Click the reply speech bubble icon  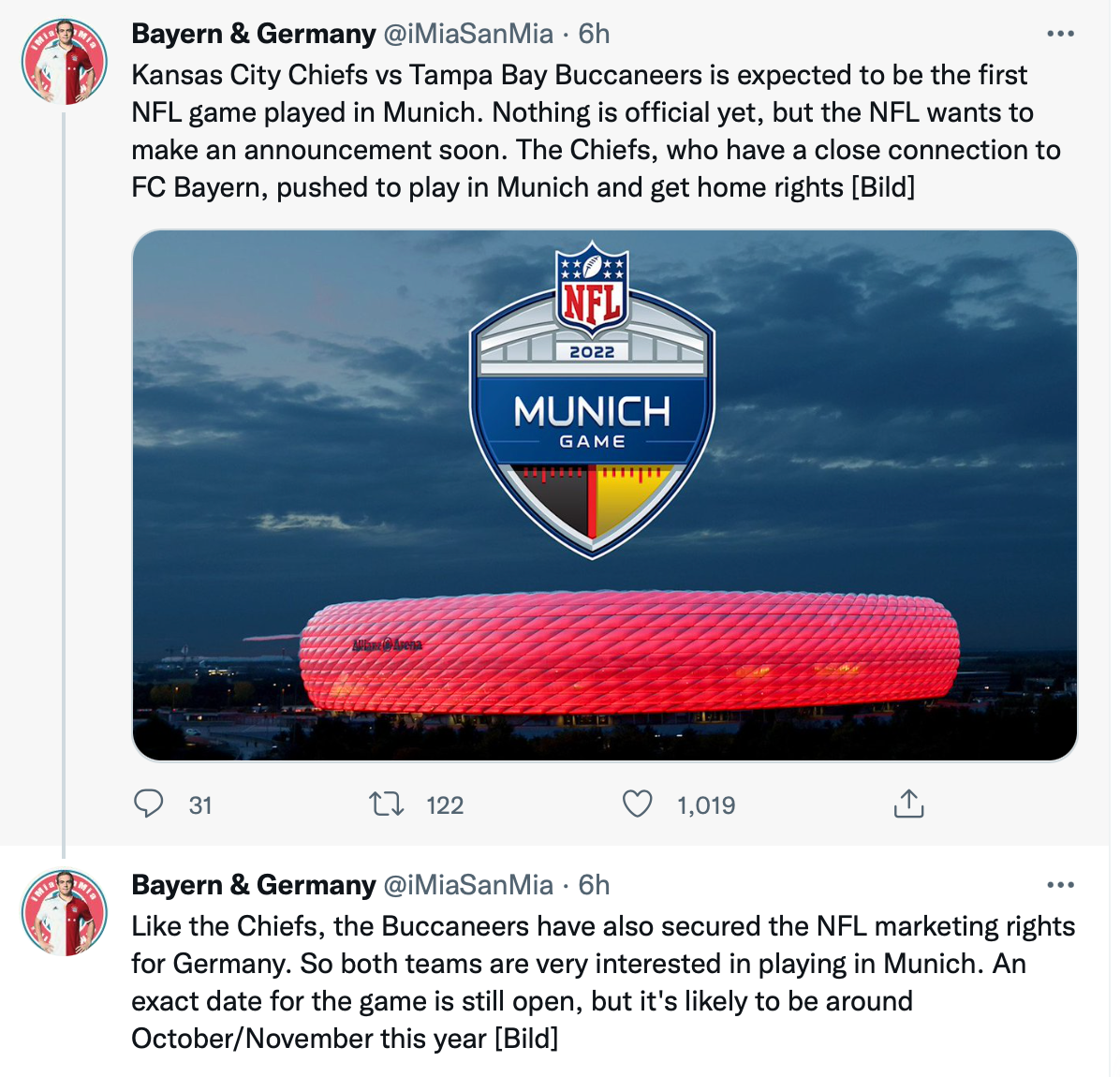(149, 804)
